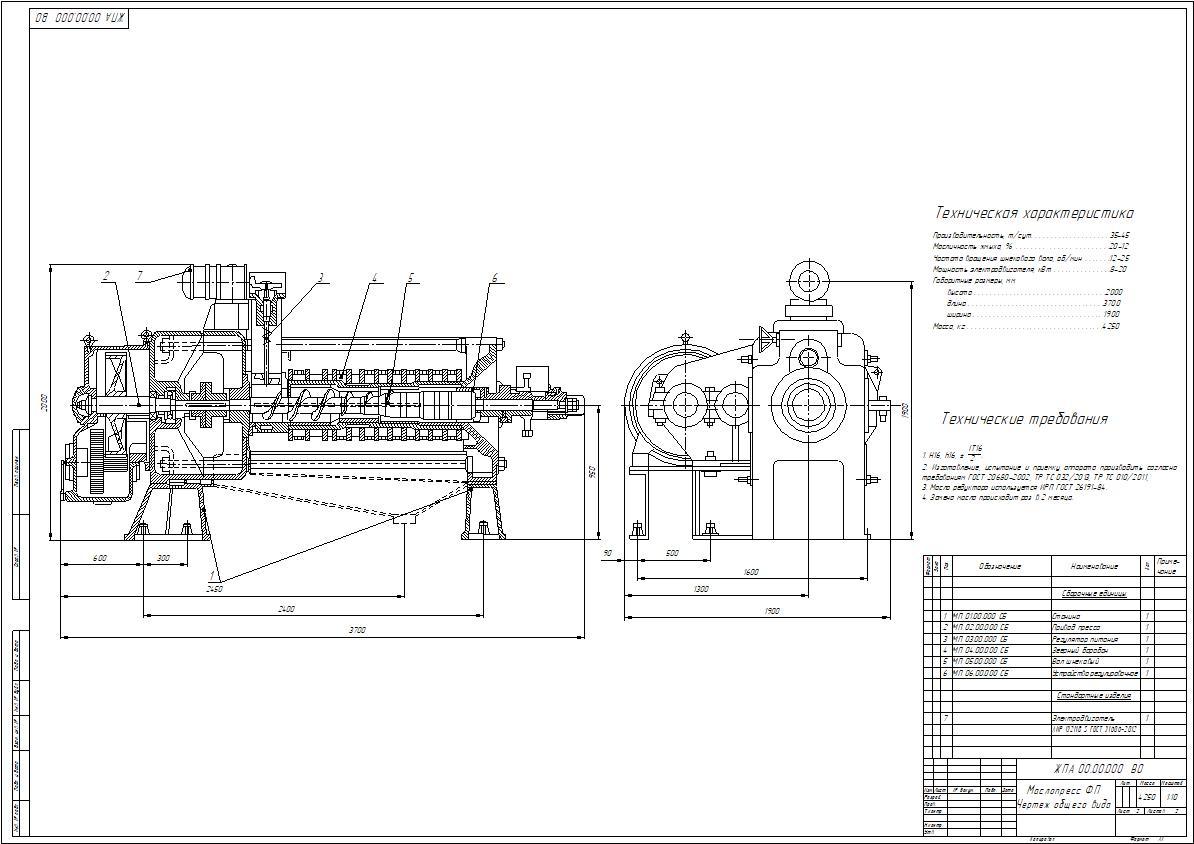The height and width of the screenshot is (844, 1194).
Task: Click callout number 3 above the feeder
Action: tap(321, 276)
